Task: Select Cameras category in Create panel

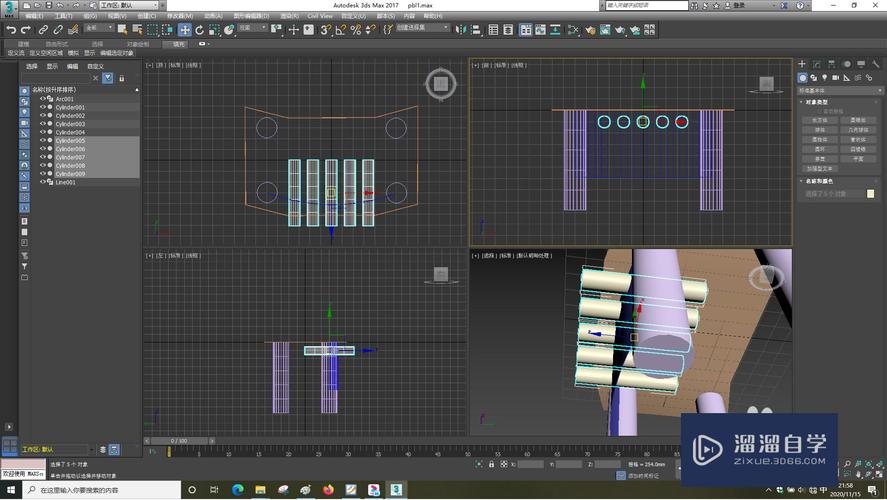Action: coord(836,77)
